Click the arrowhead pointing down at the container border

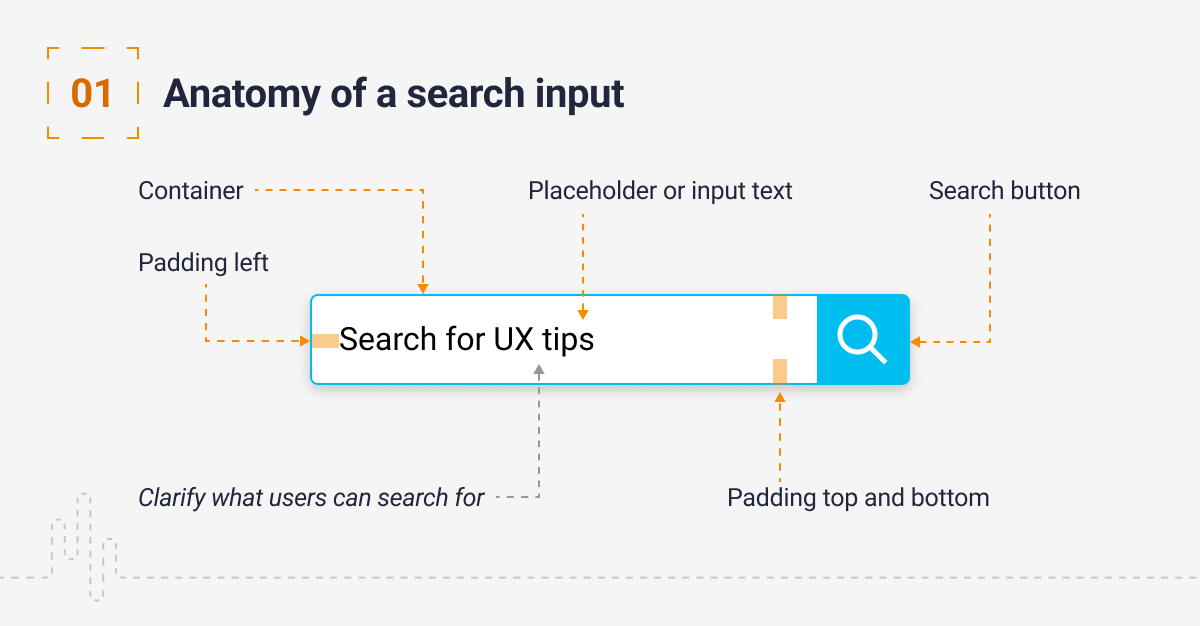423,288
